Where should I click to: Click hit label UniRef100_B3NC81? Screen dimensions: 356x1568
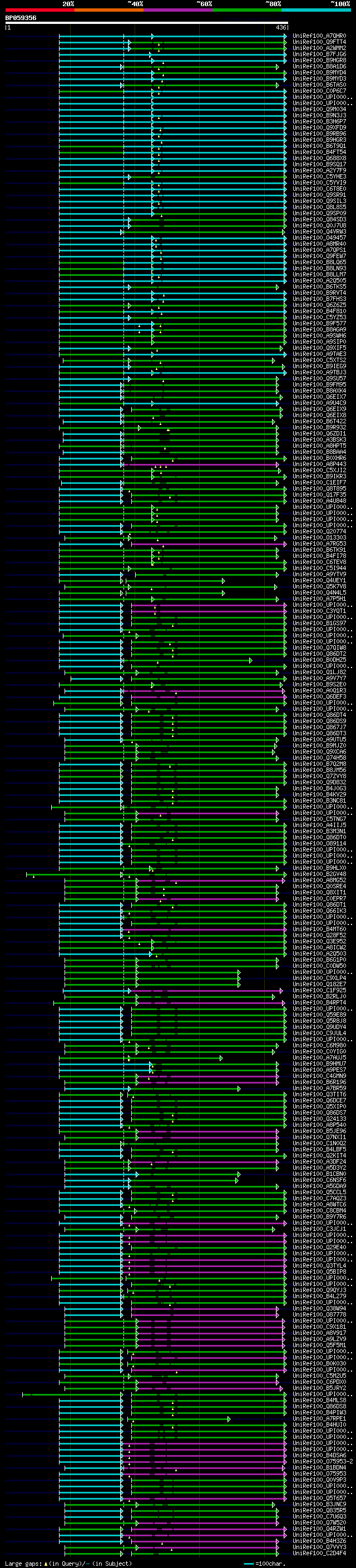click(x=319, y=801)
